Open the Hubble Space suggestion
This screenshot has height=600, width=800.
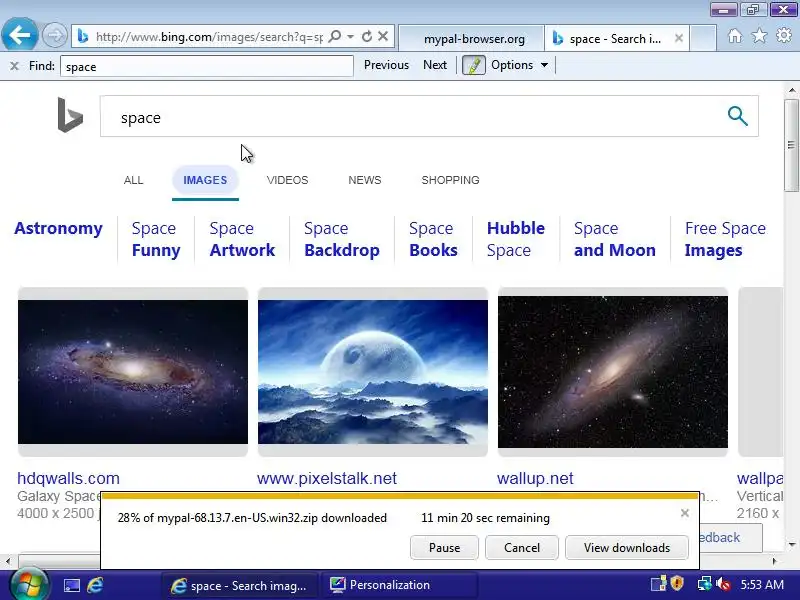coord(515,239)
